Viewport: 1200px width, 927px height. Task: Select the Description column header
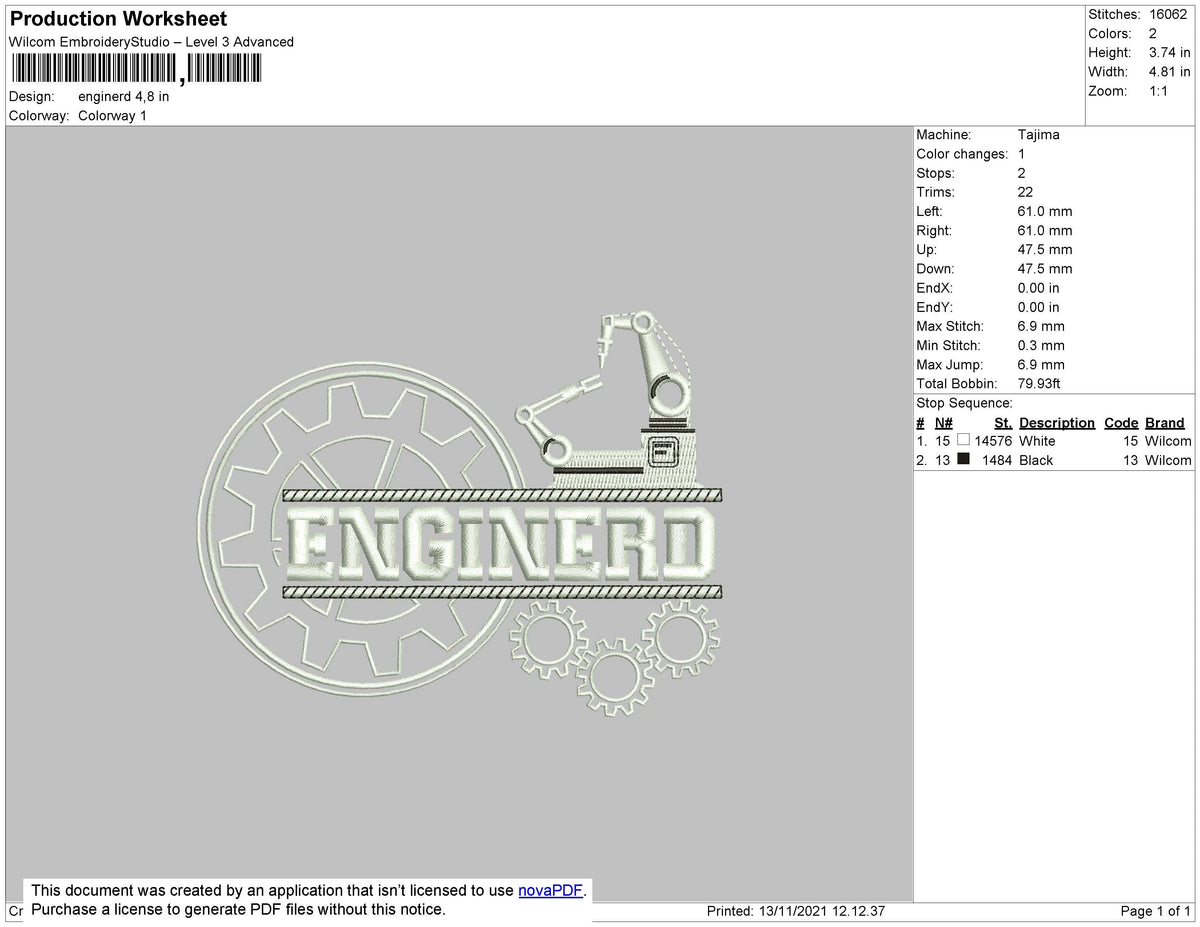click(1057, 422)
